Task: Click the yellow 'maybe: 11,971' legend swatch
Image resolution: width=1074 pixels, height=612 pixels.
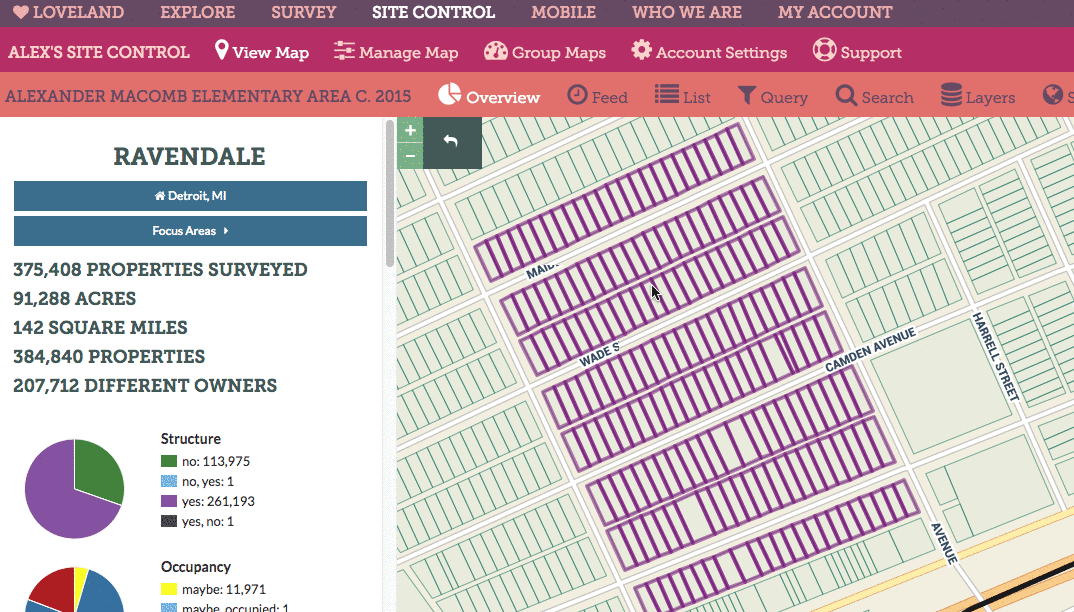Action: 168,589
